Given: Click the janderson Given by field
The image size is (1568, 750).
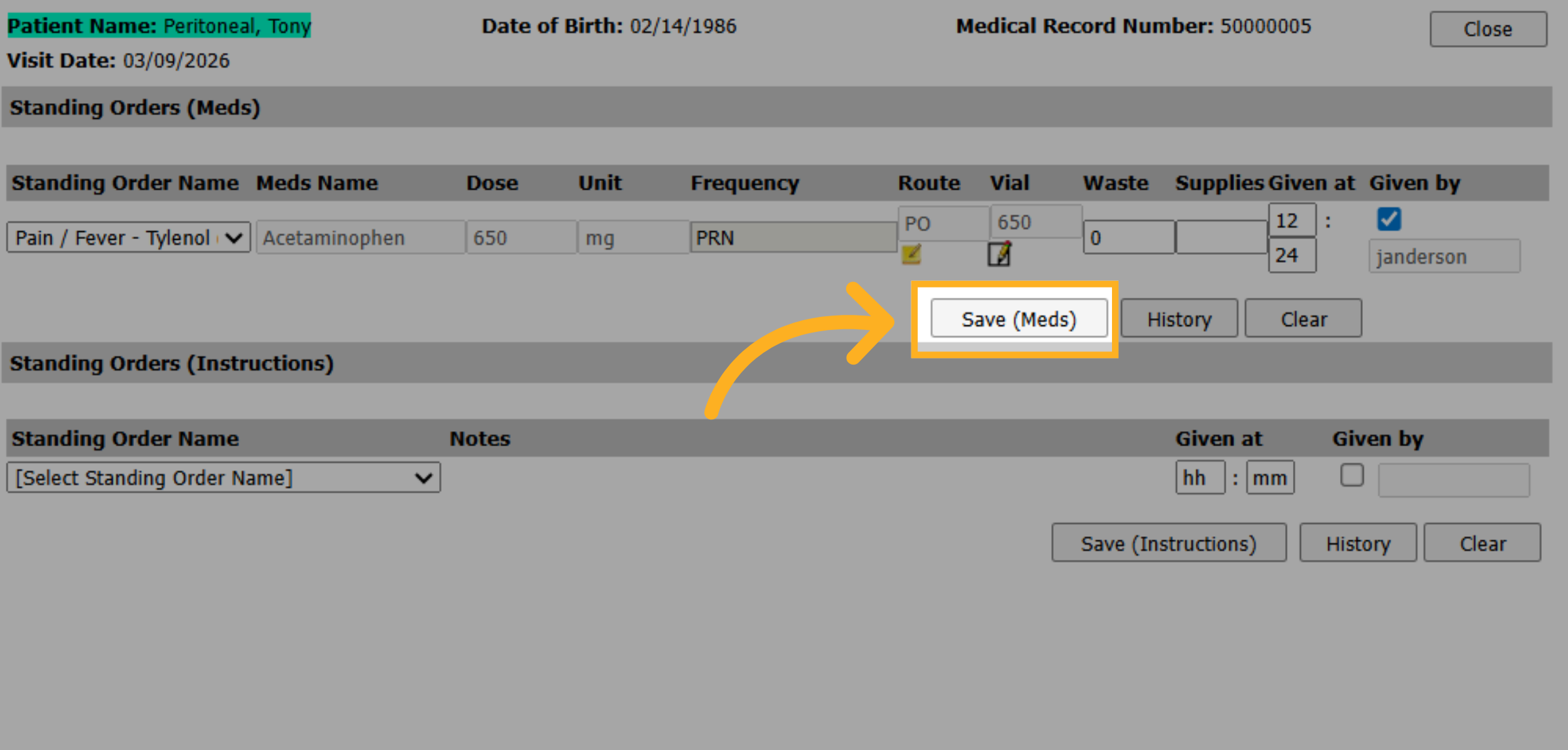Looking at the screenshot, I should coord(1445,256).
